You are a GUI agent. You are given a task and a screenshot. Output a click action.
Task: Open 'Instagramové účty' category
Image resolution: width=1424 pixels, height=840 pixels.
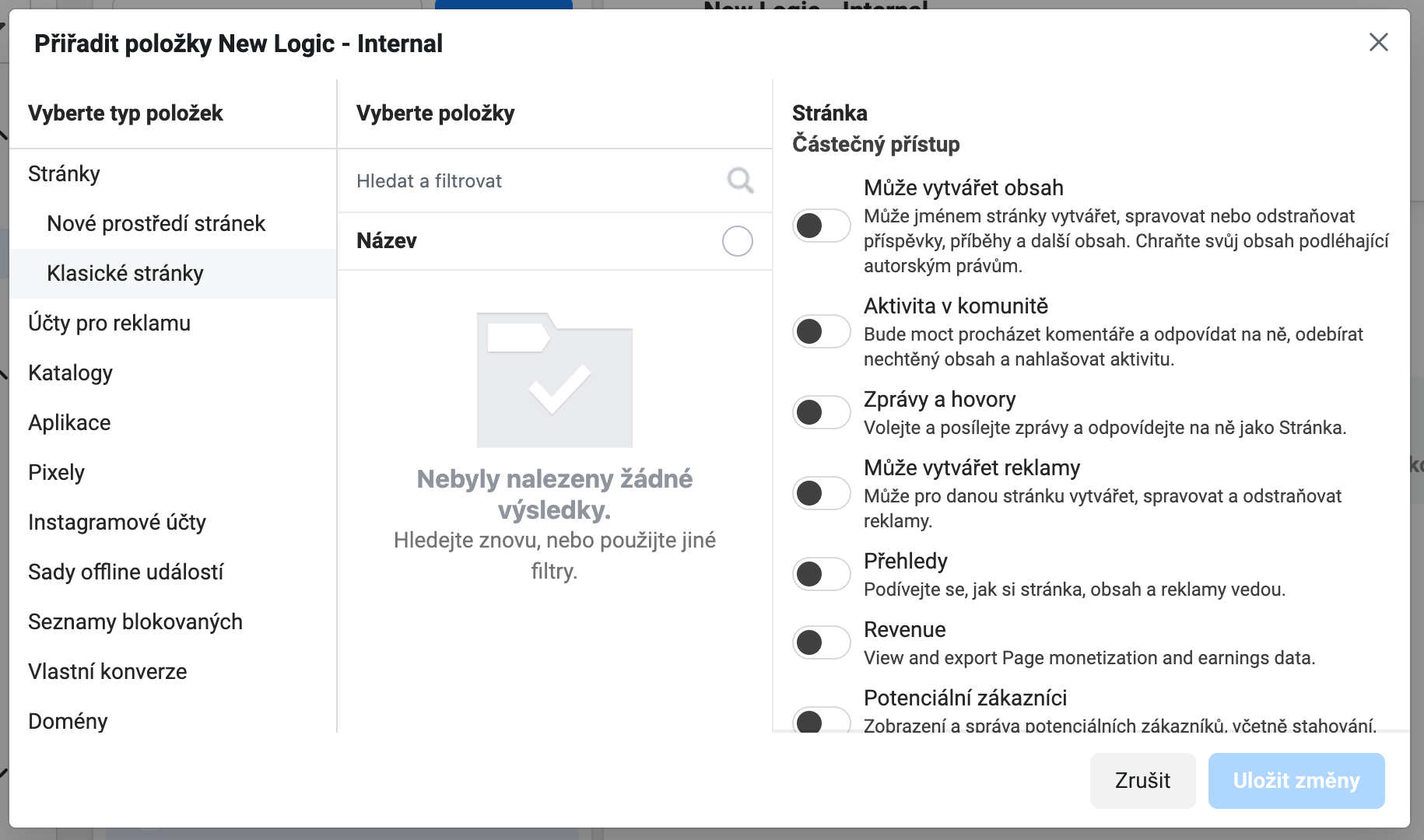[117, 523]
